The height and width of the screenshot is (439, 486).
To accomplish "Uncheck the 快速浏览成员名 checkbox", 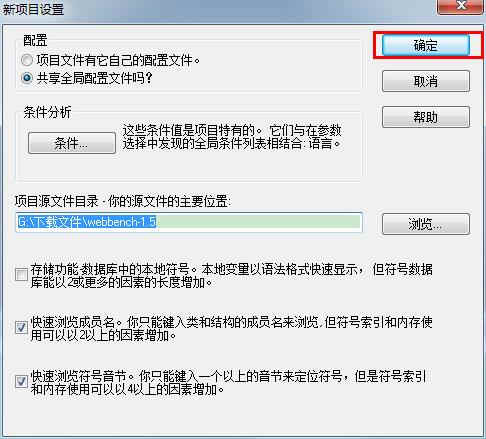I will click(x=21, y=328).
